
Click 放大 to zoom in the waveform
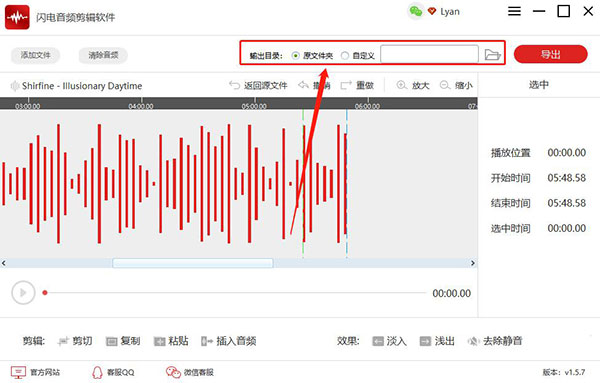click(413, 85)
